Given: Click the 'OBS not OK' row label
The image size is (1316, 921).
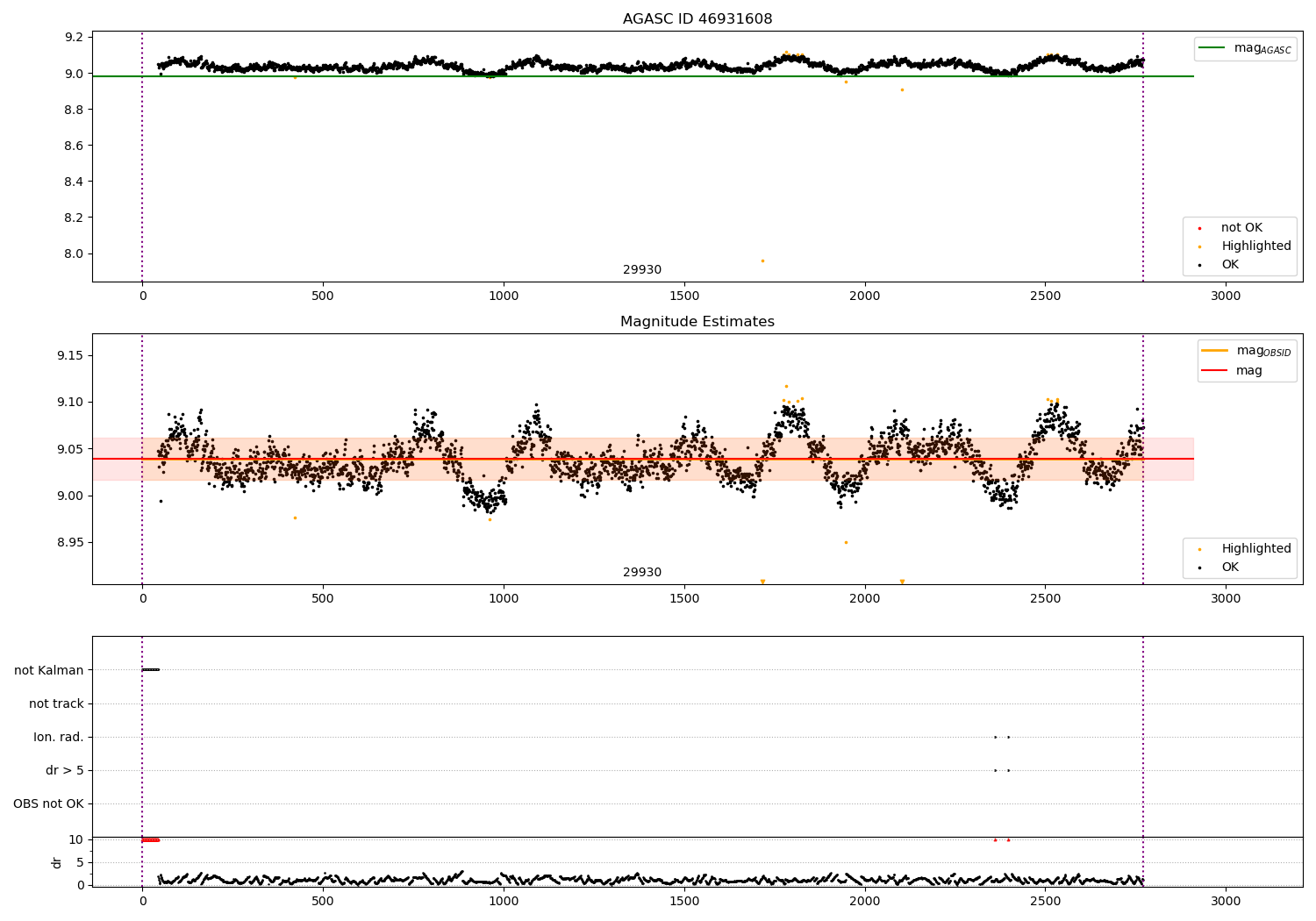Looking at the screenshot, I should (48, 804).
